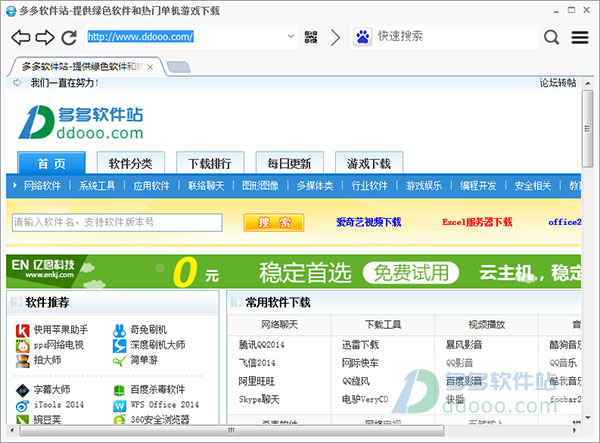Expand the address bar URL dropdown
Viewport: 600px width, 443px height.
tap(291, 36)
